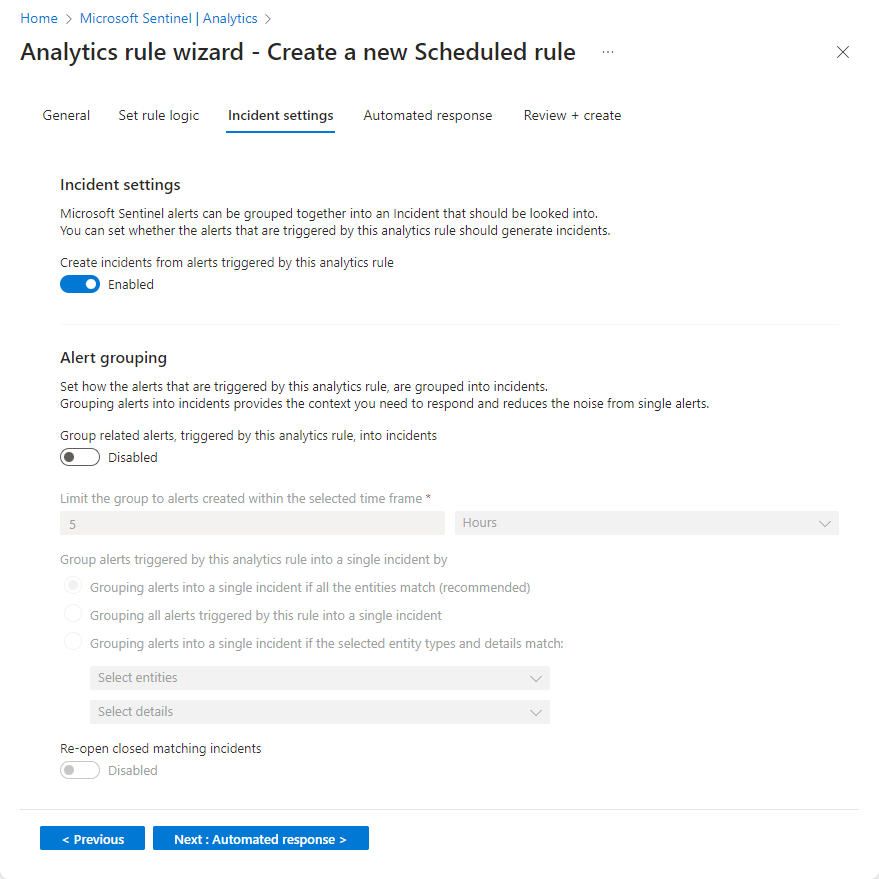879x879 pixels.
Task: Proceed with Next : Automated response
Action: pos(260,838)
